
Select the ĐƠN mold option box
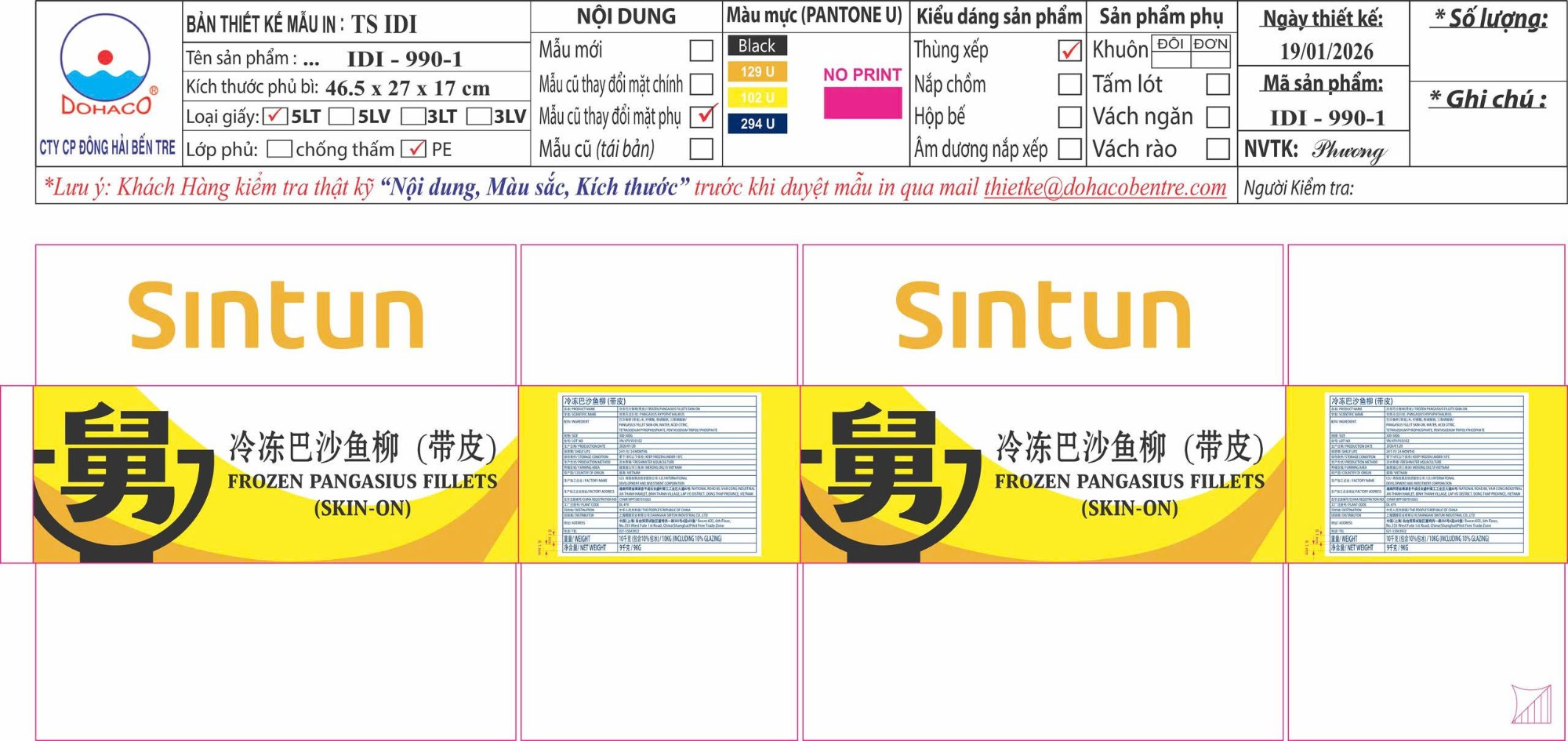pos(1210,45)
